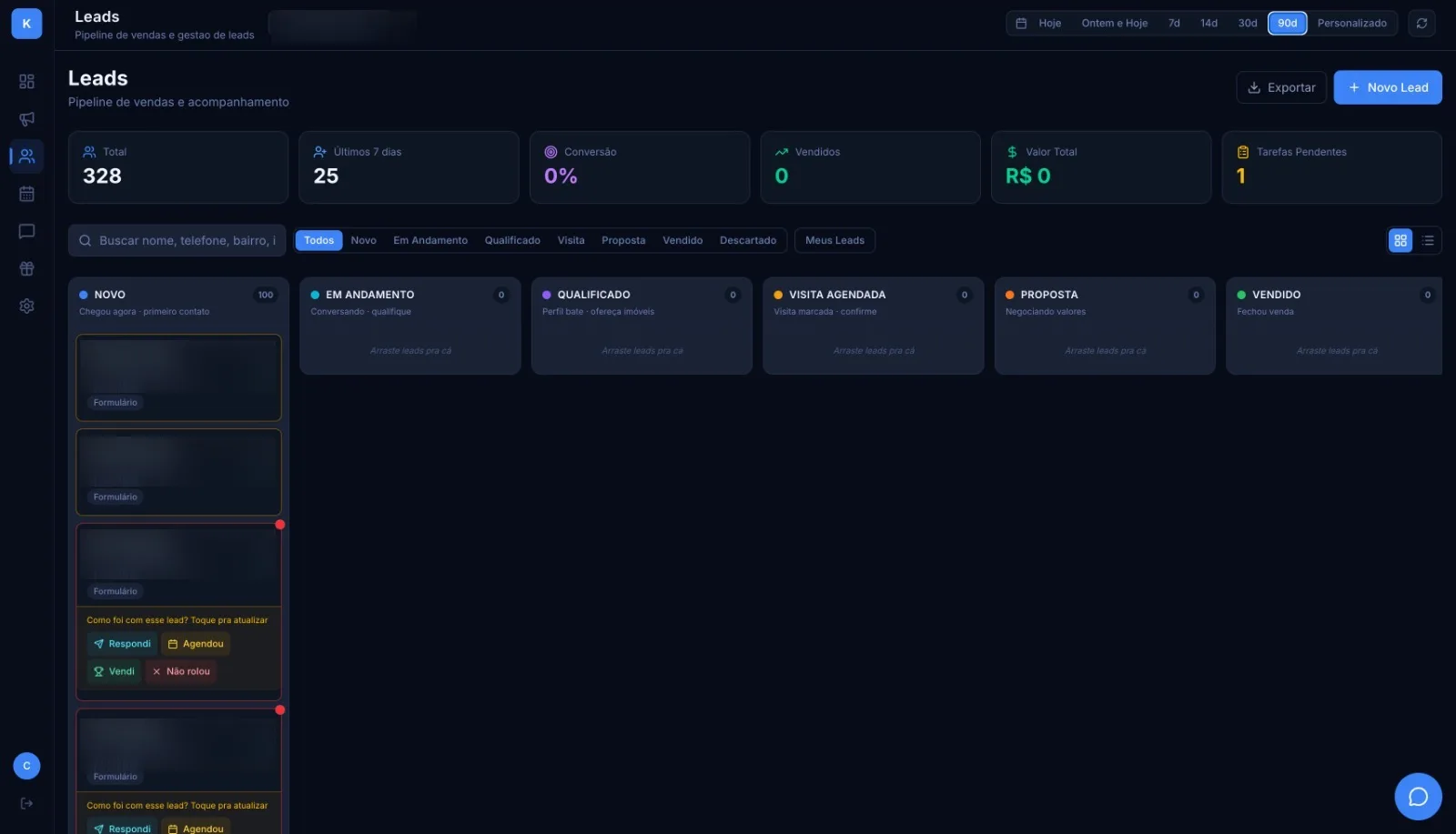Click the Últimos 7 dias card

tap(409, 167)
